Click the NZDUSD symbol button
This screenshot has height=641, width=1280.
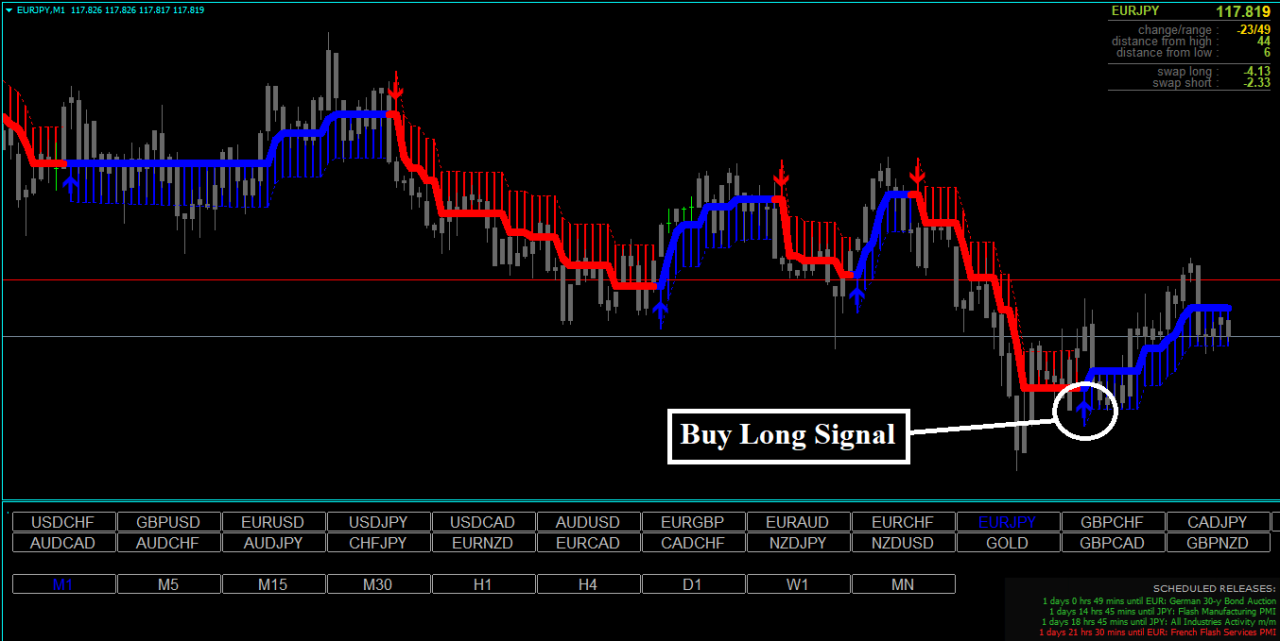[x=904, y=543]
